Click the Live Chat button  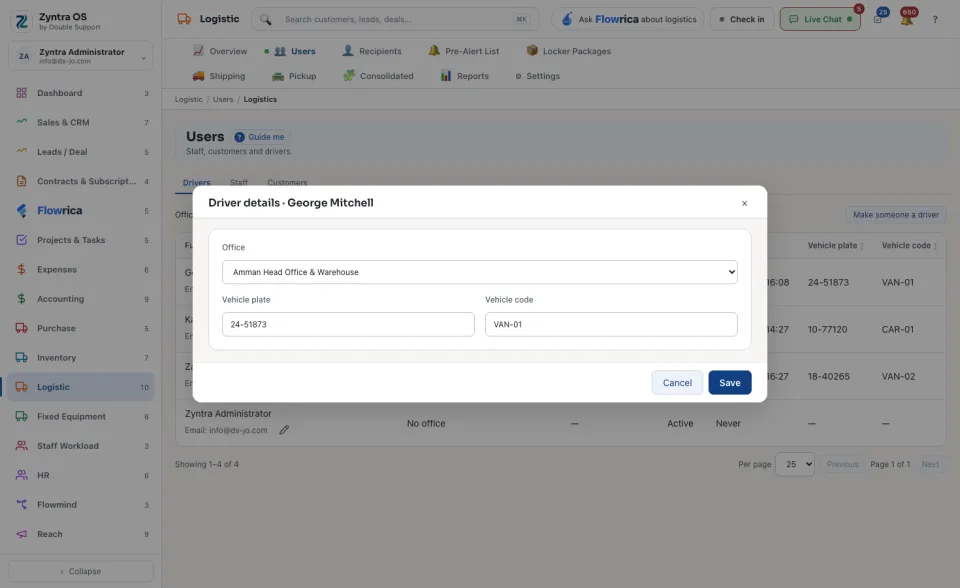tap(820, 20)
